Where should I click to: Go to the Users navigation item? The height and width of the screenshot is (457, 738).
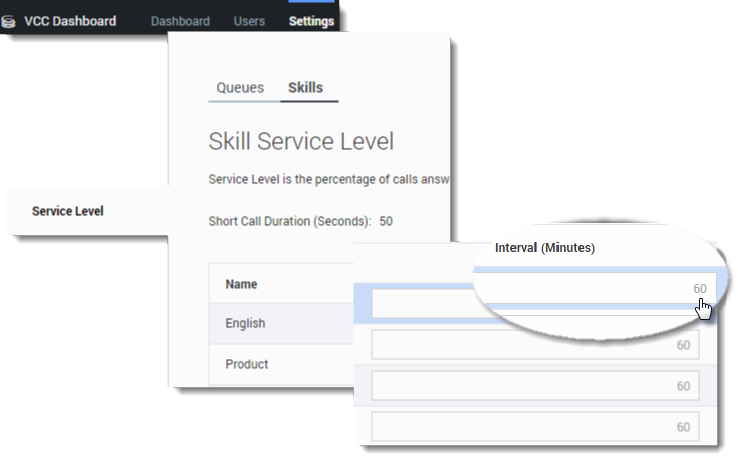[x=249, y=21]
